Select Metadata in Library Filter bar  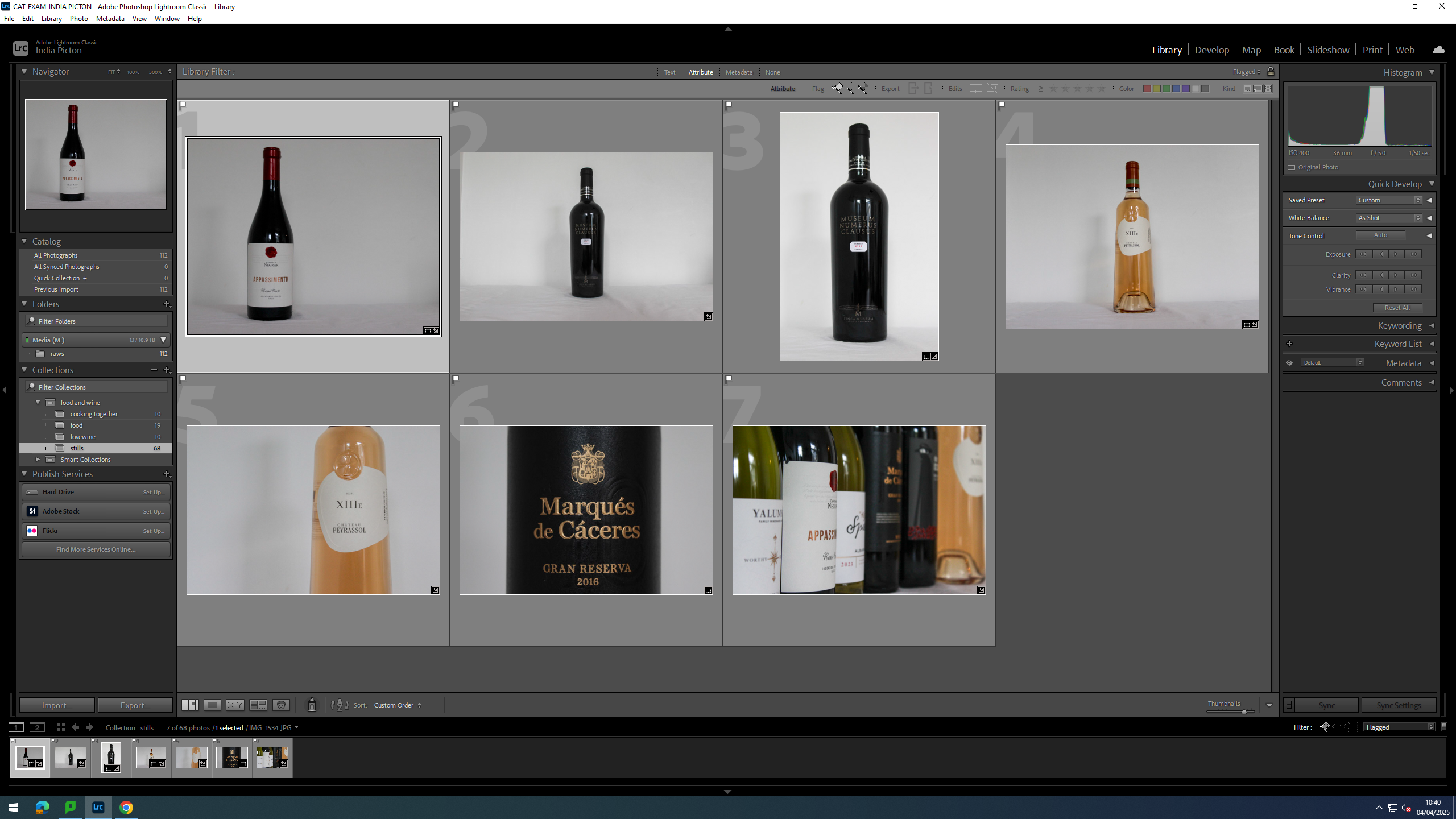[x=739, y=72]
